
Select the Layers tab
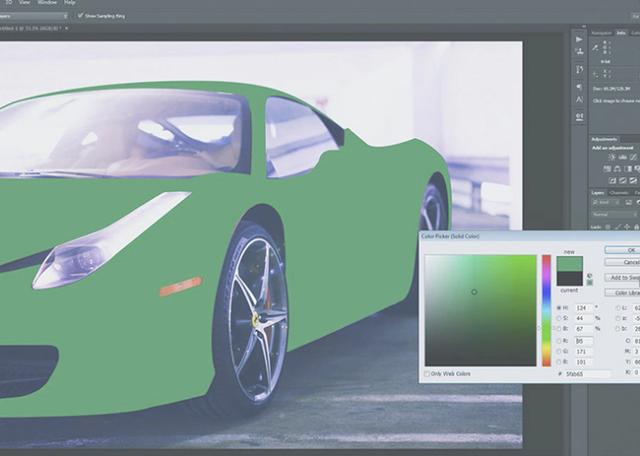tap(598, 193)
